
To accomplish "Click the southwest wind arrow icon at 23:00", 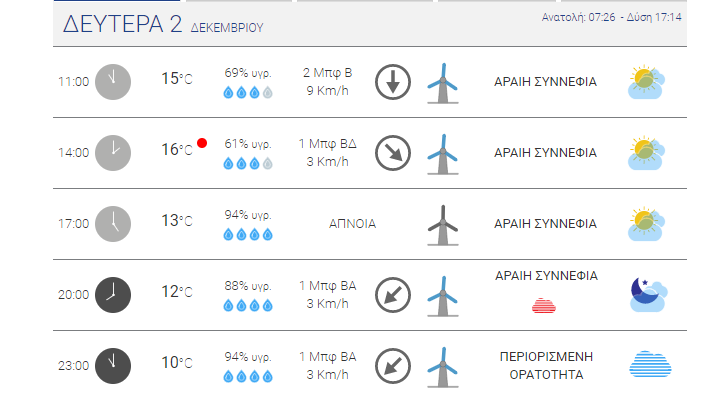I will tap(393, 366).
